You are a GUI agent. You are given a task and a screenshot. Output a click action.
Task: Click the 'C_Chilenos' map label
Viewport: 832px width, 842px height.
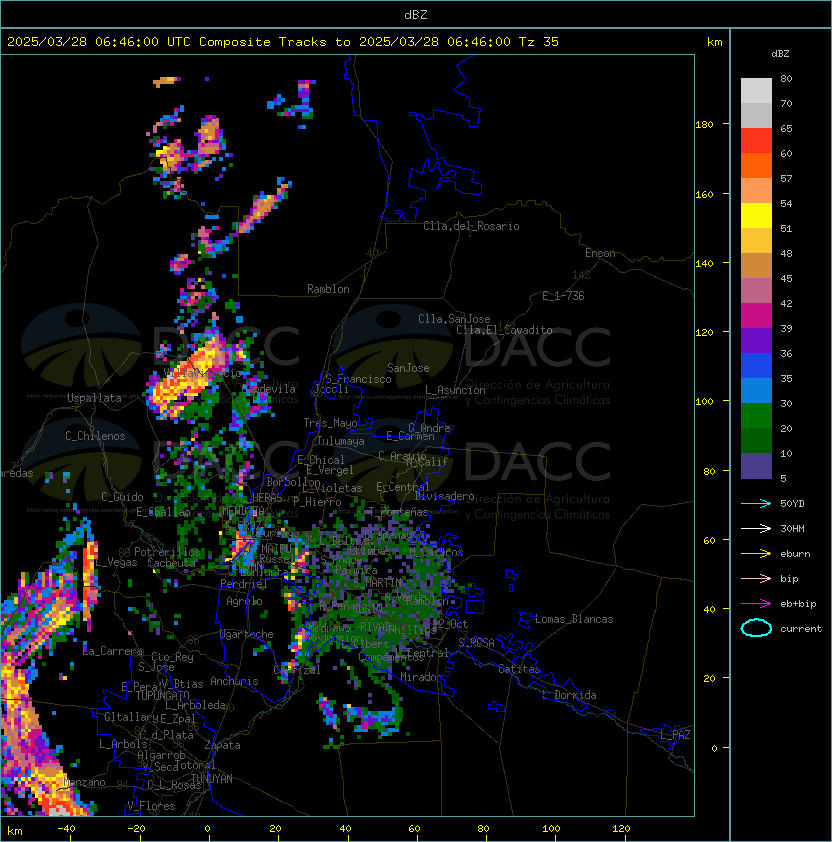coord(95,436)
